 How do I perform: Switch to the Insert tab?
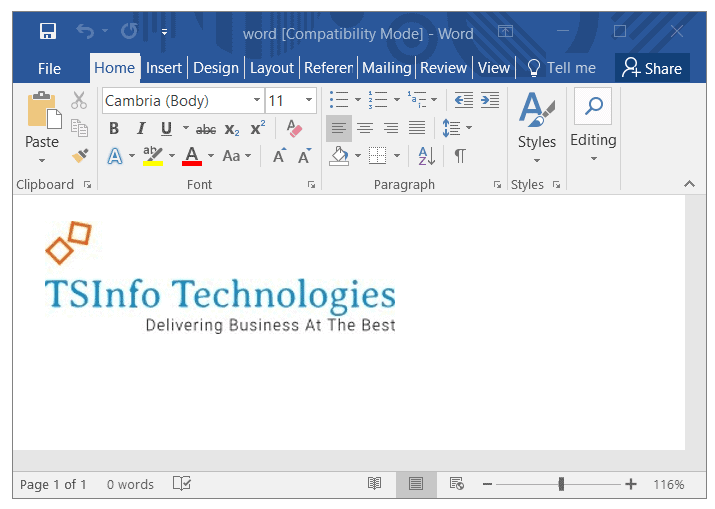coord(164,68)
